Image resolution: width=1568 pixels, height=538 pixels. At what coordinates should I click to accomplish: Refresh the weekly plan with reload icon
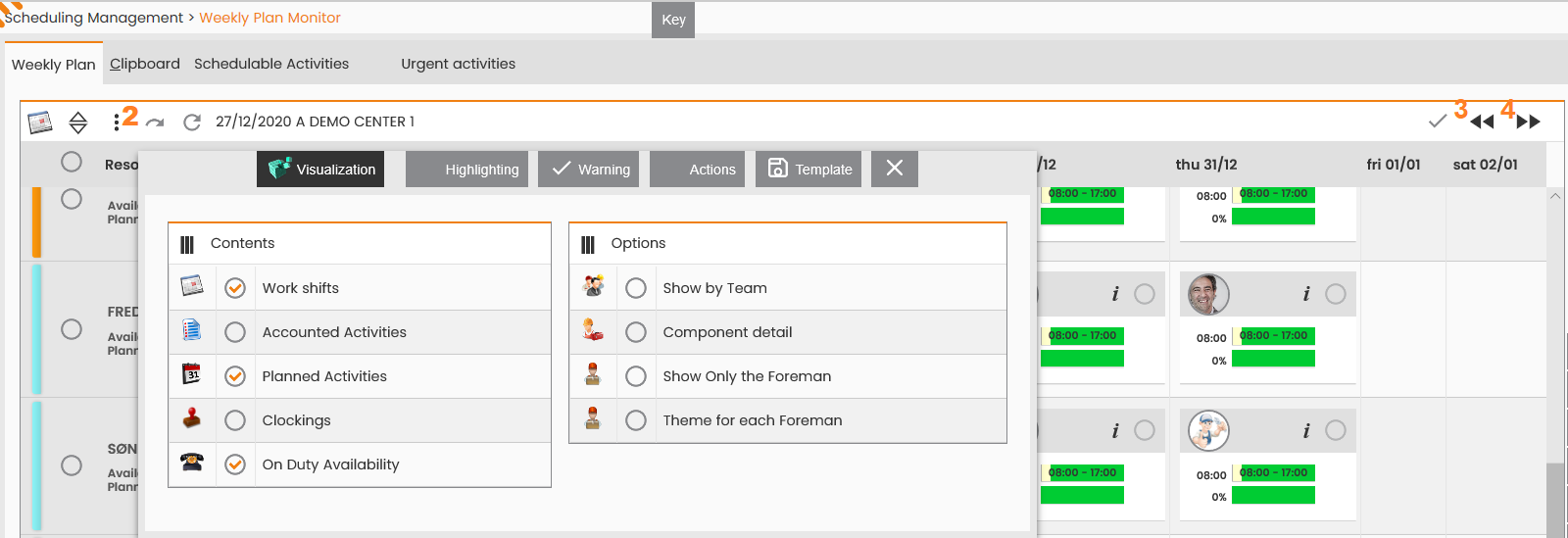[192, 122]
